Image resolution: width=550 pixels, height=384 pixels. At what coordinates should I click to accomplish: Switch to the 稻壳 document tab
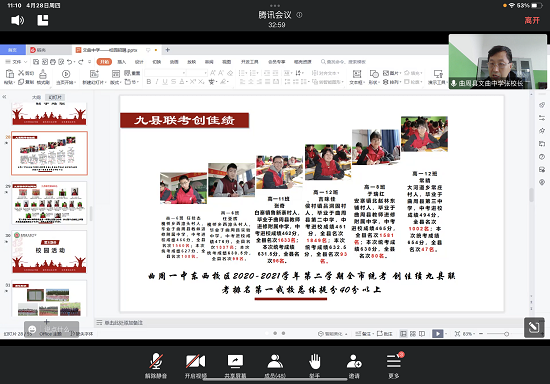tap(48, 50)
